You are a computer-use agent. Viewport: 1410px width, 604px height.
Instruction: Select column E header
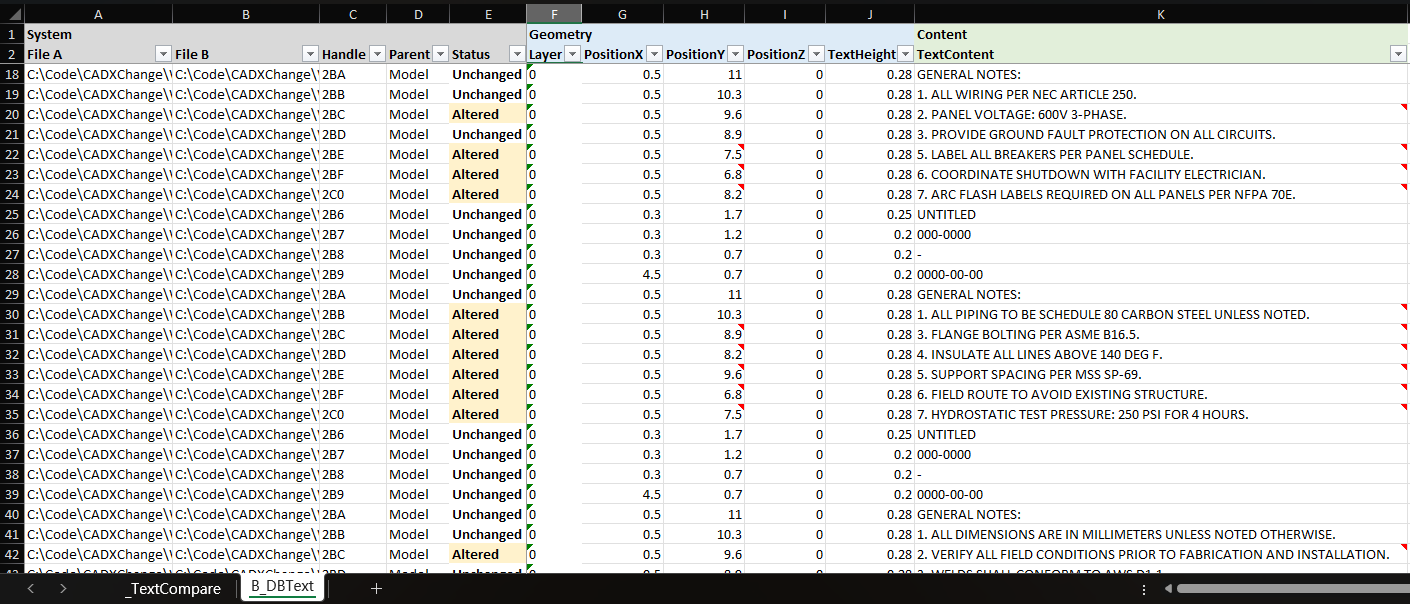(488, 14)
